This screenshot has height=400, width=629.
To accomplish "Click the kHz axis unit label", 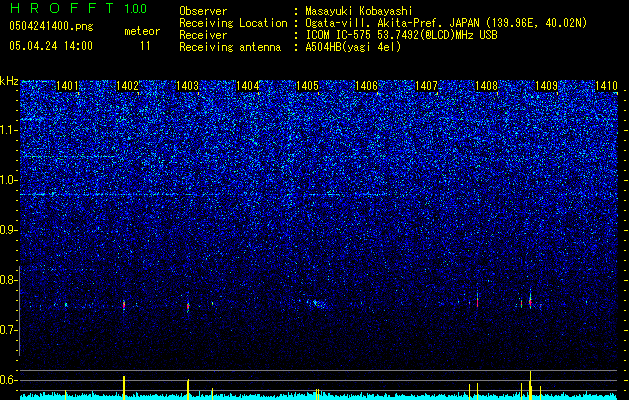I will pyautogui.click(x=9, y=81).
